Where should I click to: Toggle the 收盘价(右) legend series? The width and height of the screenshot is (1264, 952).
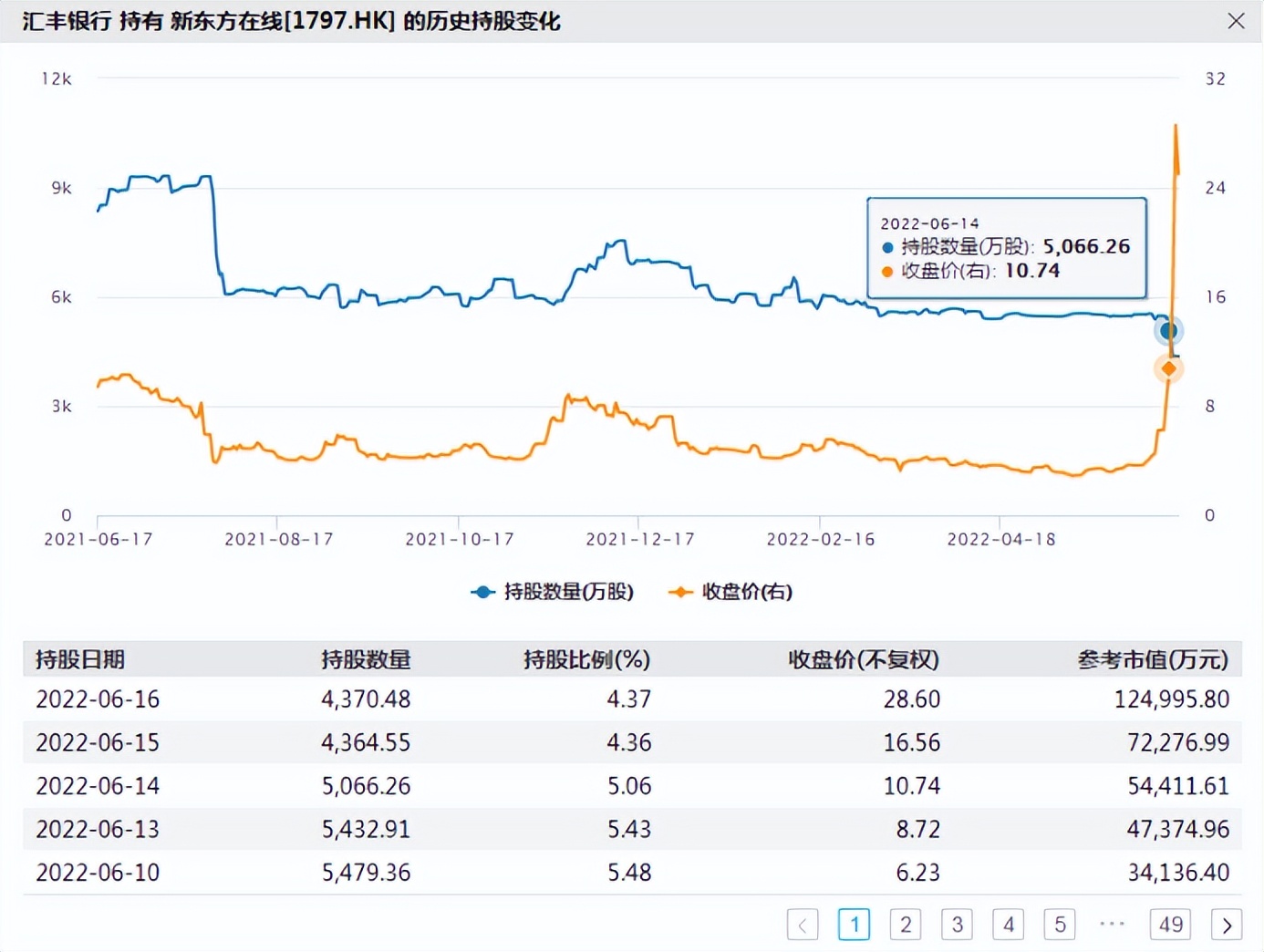coord(730,592)
